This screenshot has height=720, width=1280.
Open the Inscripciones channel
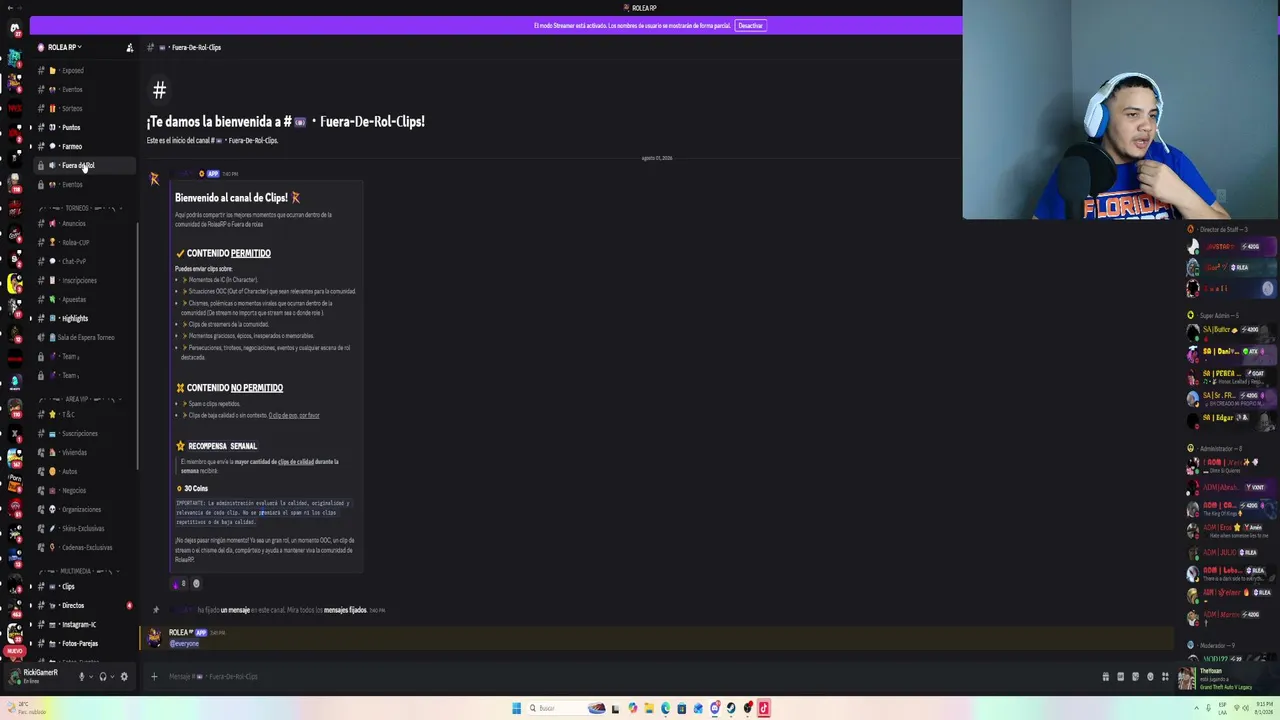click(x=82, y=280)
